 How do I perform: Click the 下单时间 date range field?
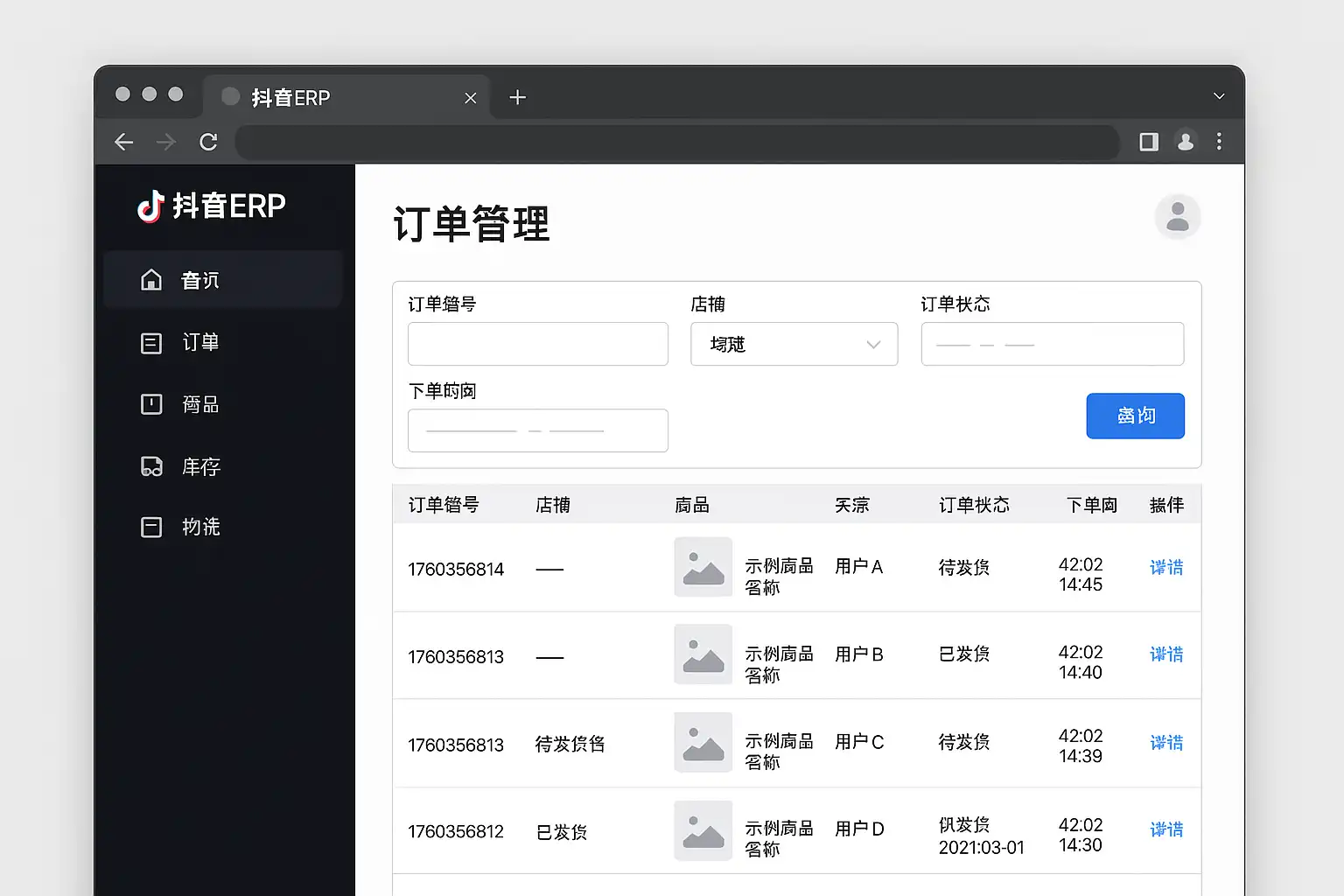pyautogui.click(x=537, y=430)
